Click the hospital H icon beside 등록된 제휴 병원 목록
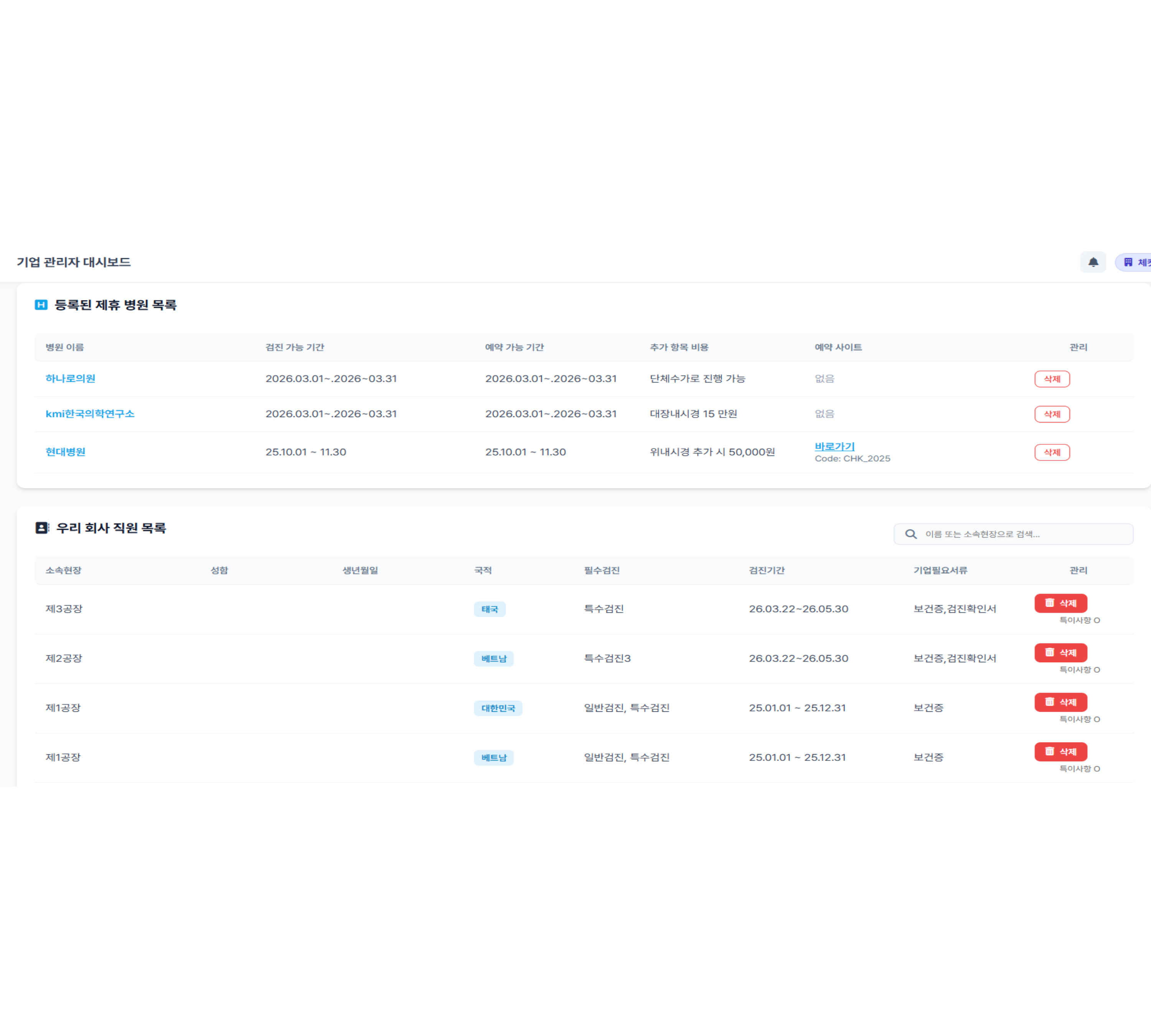The width and height of the screenshot is (1151, 1036). point(41,305)
